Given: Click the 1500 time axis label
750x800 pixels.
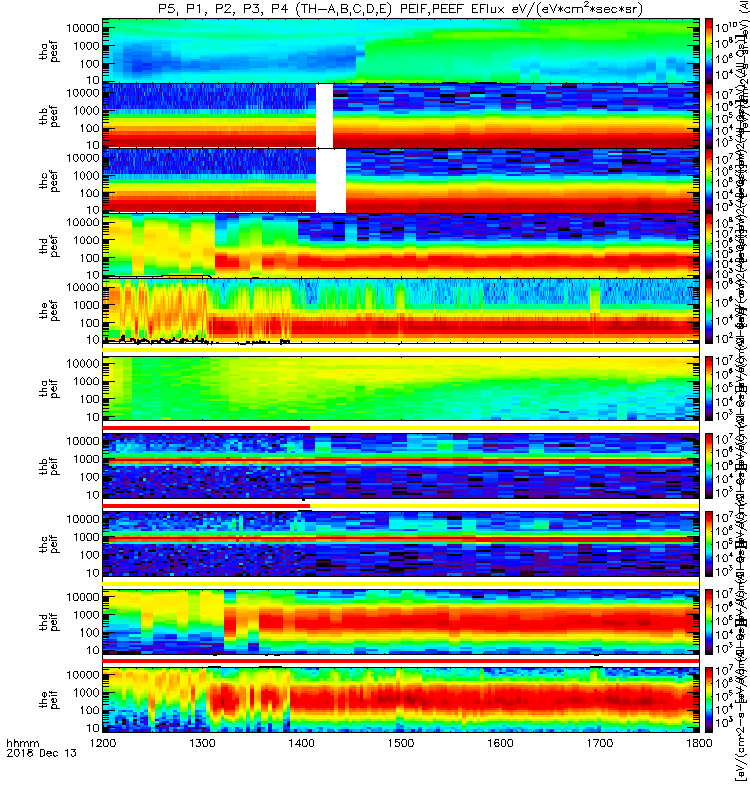Looking at the screenshot, I should [x=401, y=743].
